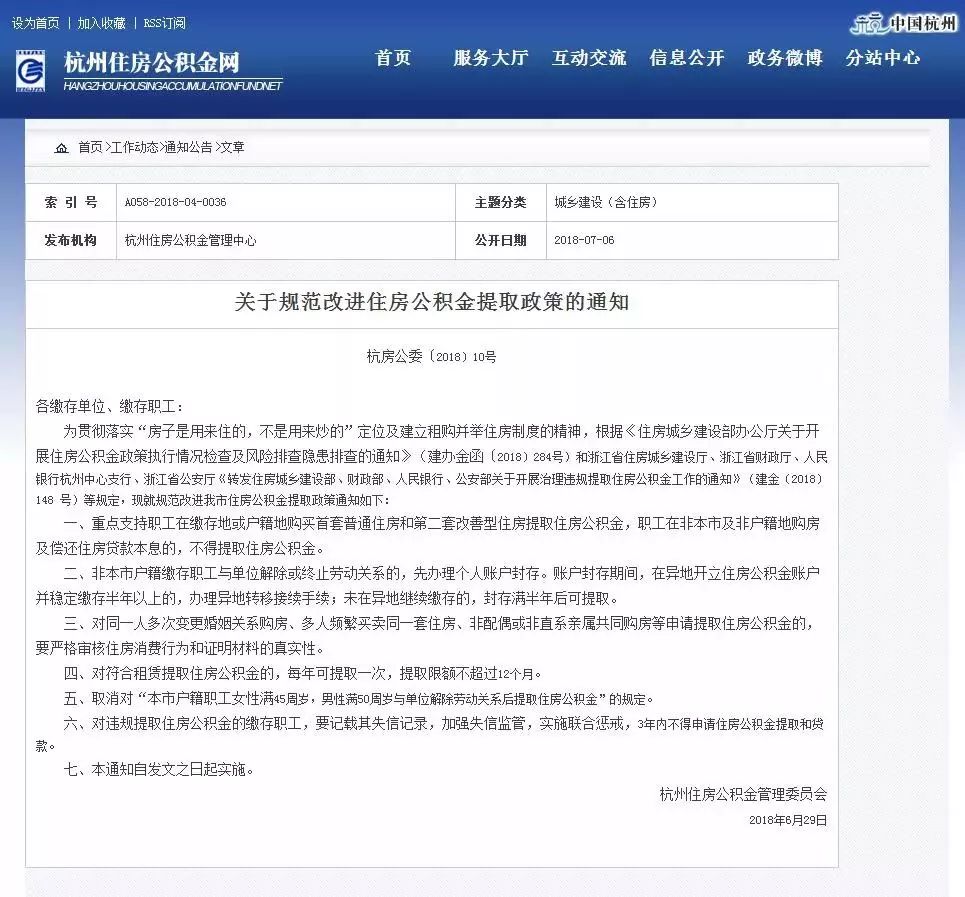Click the paragraph starting 一、重点支持职工
This screenshot has height=897, width=965.
[x=428, y=536]
